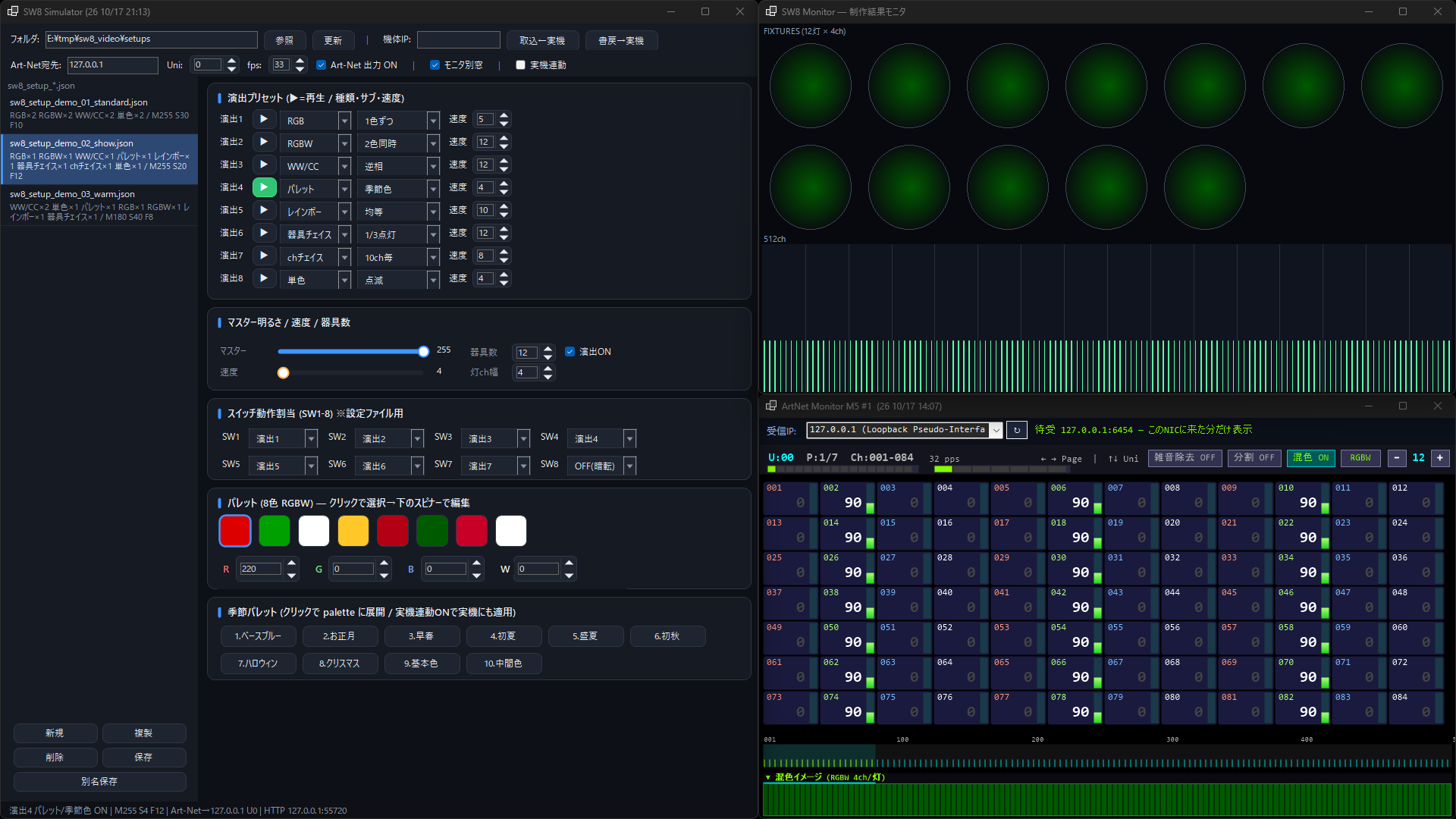Viewport: 1456px width, 819px height.
Task: Click the 8.クリスマス season palette button
Action: coord(339,664)
